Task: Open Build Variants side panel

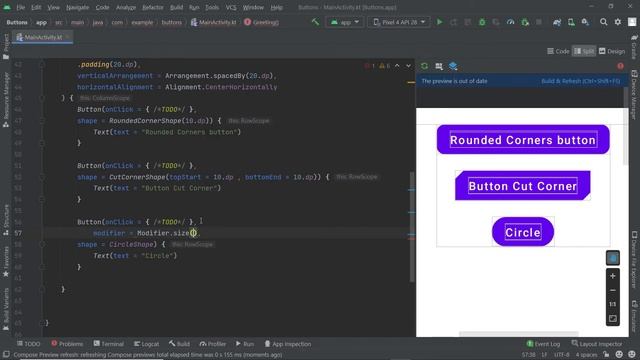Action: point(6,309)
